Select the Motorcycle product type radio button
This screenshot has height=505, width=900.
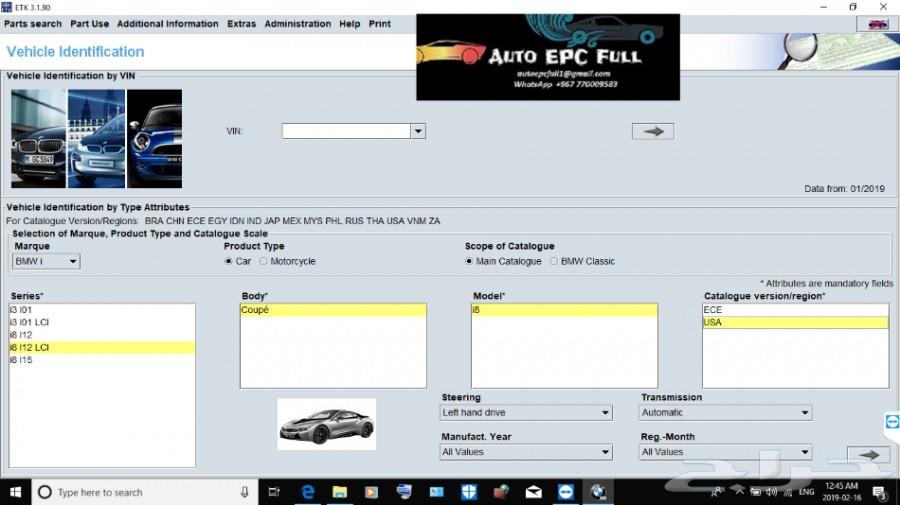tap(263, 261)
